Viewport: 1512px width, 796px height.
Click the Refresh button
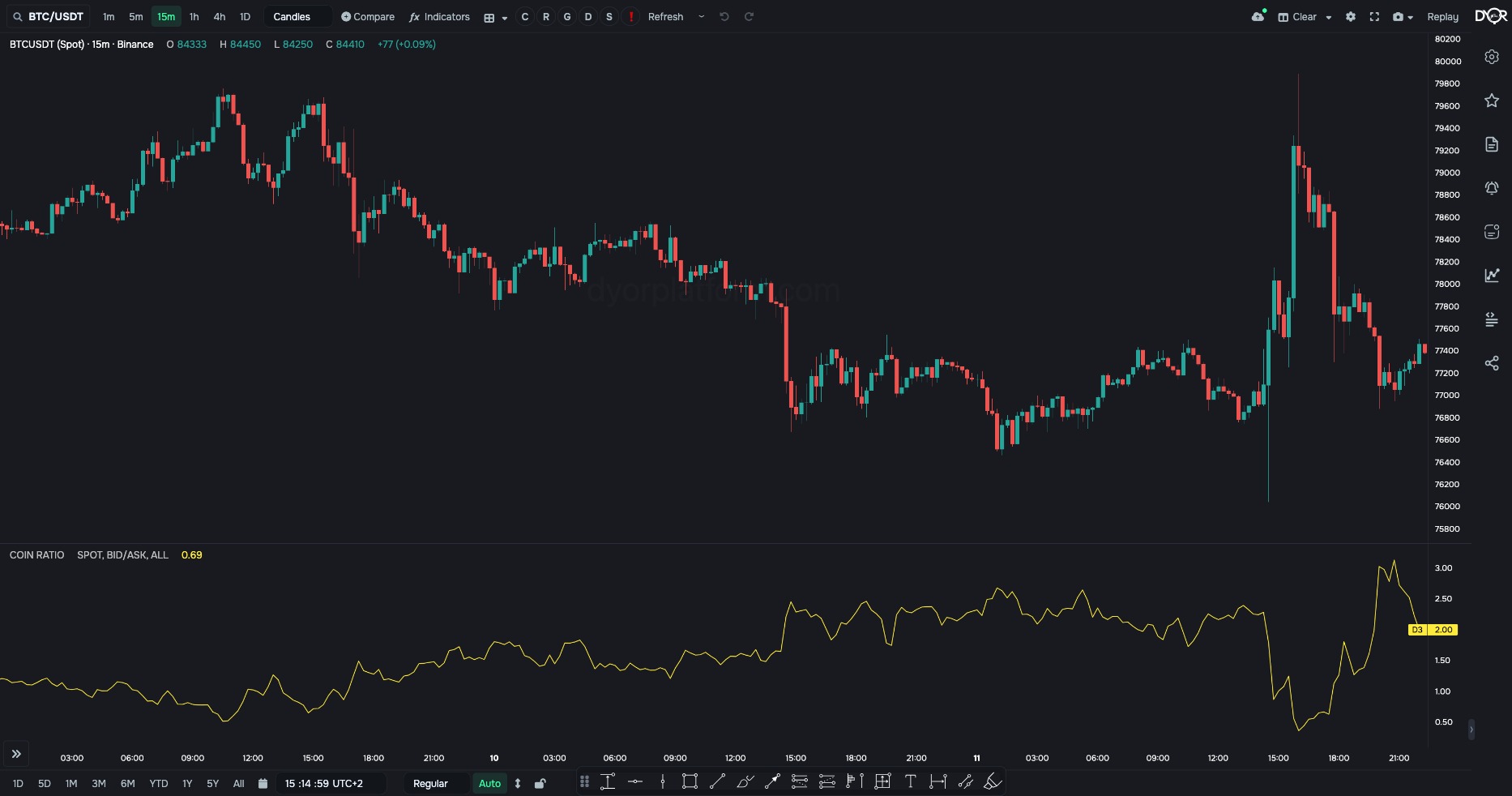pyautogui.click(x=665, y=17)
